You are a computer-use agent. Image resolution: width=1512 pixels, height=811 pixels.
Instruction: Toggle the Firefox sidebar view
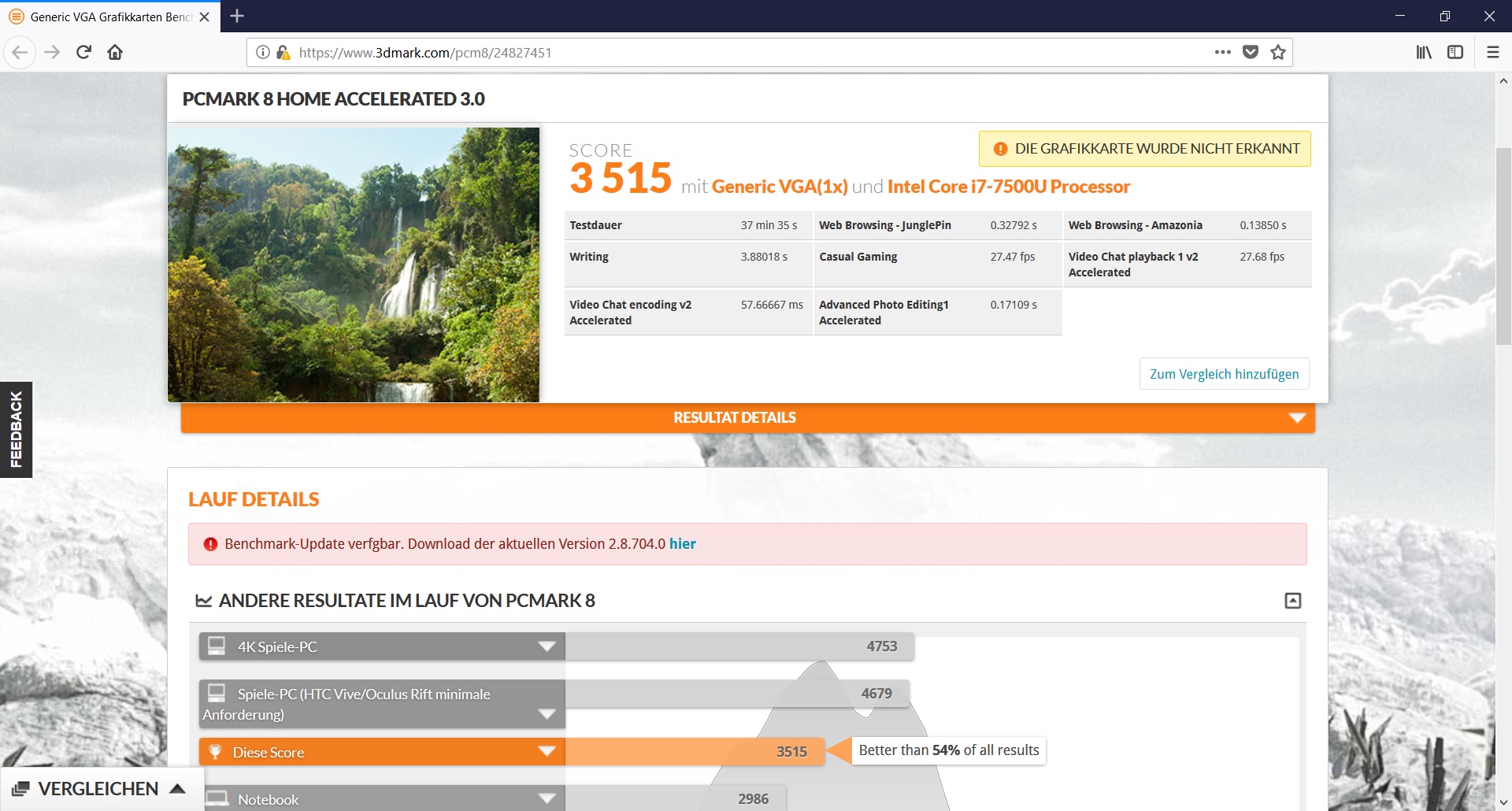pos(1455,53)
